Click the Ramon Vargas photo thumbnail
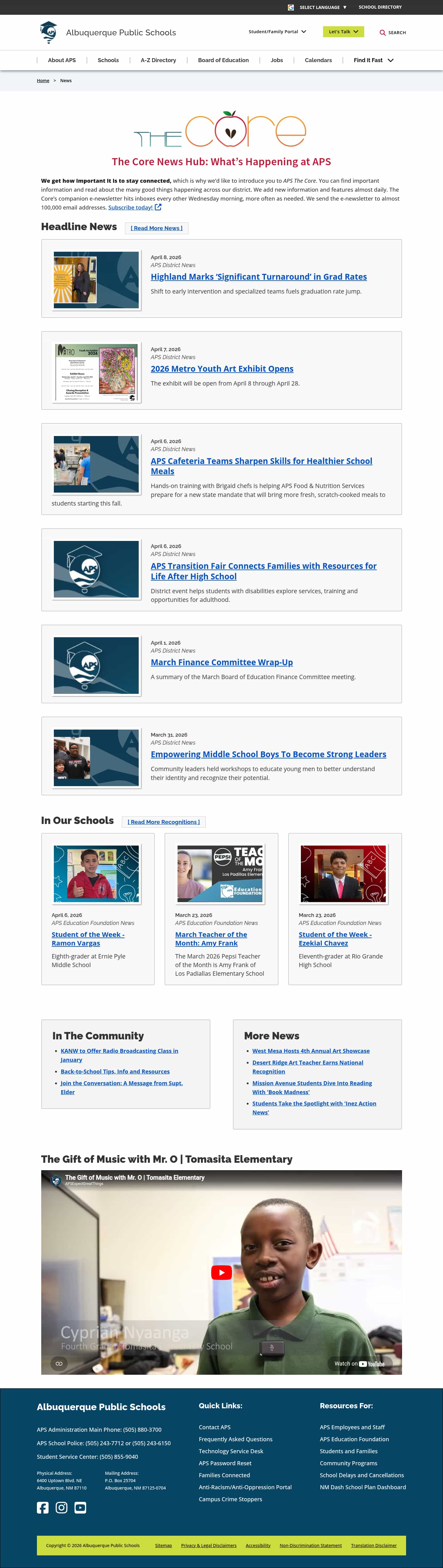Screen dimensions: 443x1568 (x=96, y=874)
